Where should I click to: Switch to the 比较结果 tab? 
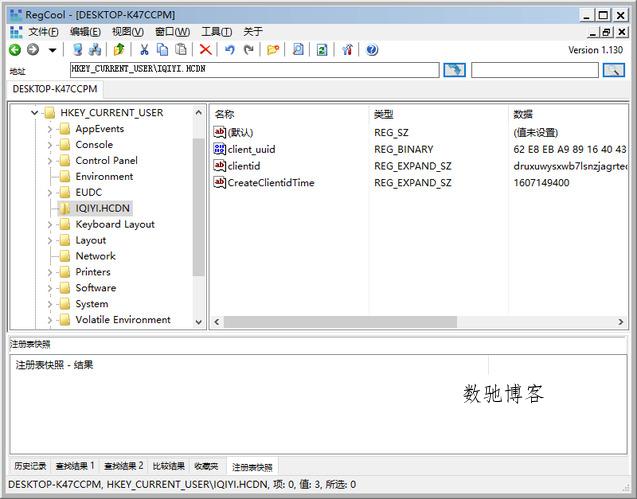tap(169, 466)
